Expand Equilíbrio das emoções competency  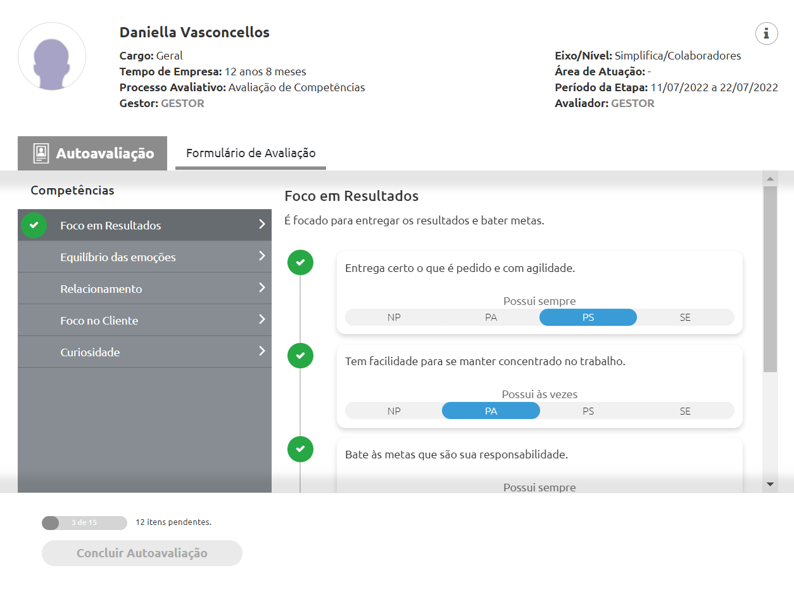(x=262, y=257)
